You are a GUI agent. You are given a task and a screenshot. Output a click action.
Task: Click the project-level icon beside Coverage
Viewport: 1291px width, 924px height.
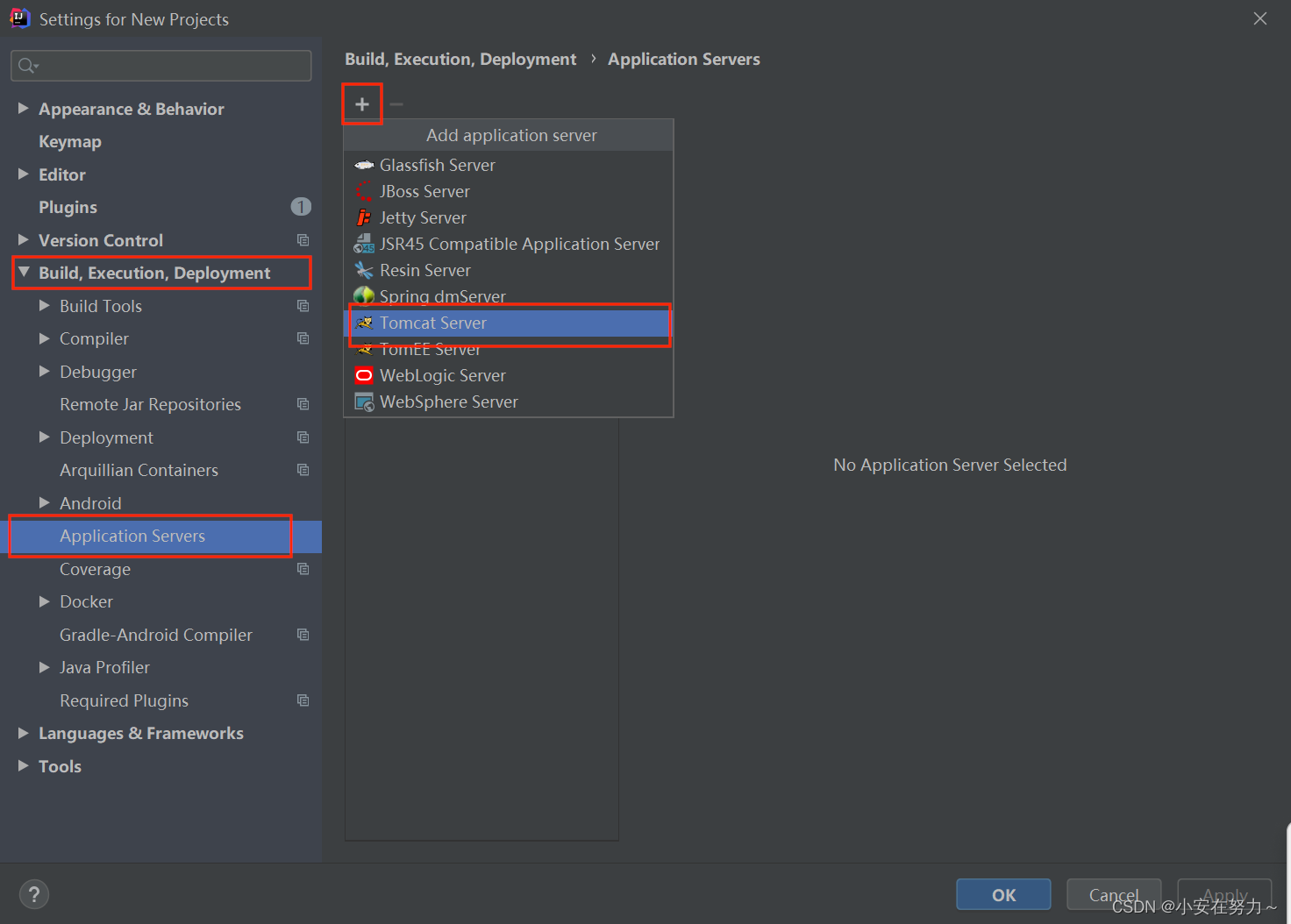pyautogui.click(x=303, y=569)
